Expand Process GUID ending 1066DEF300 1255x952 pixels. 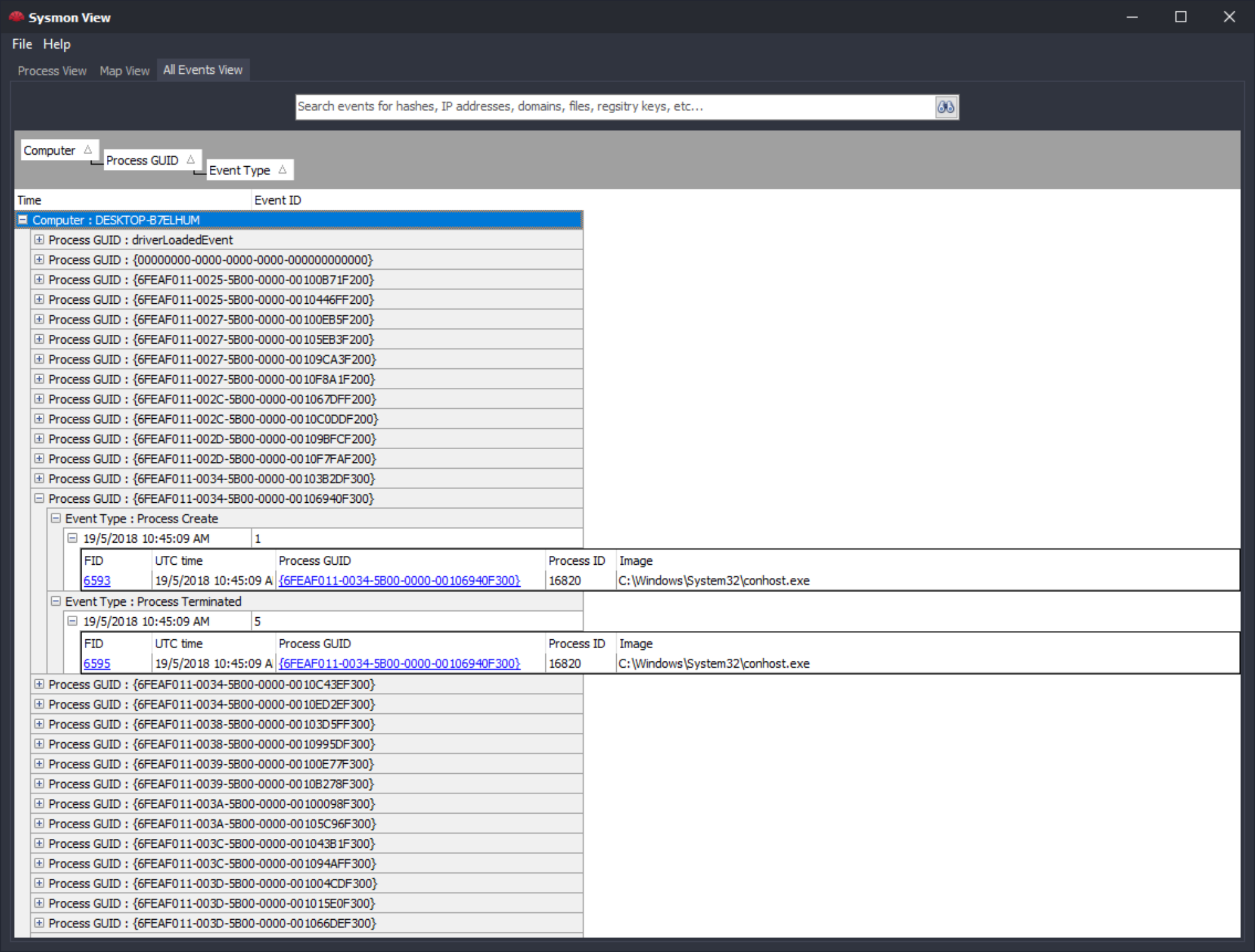point(39,923)
